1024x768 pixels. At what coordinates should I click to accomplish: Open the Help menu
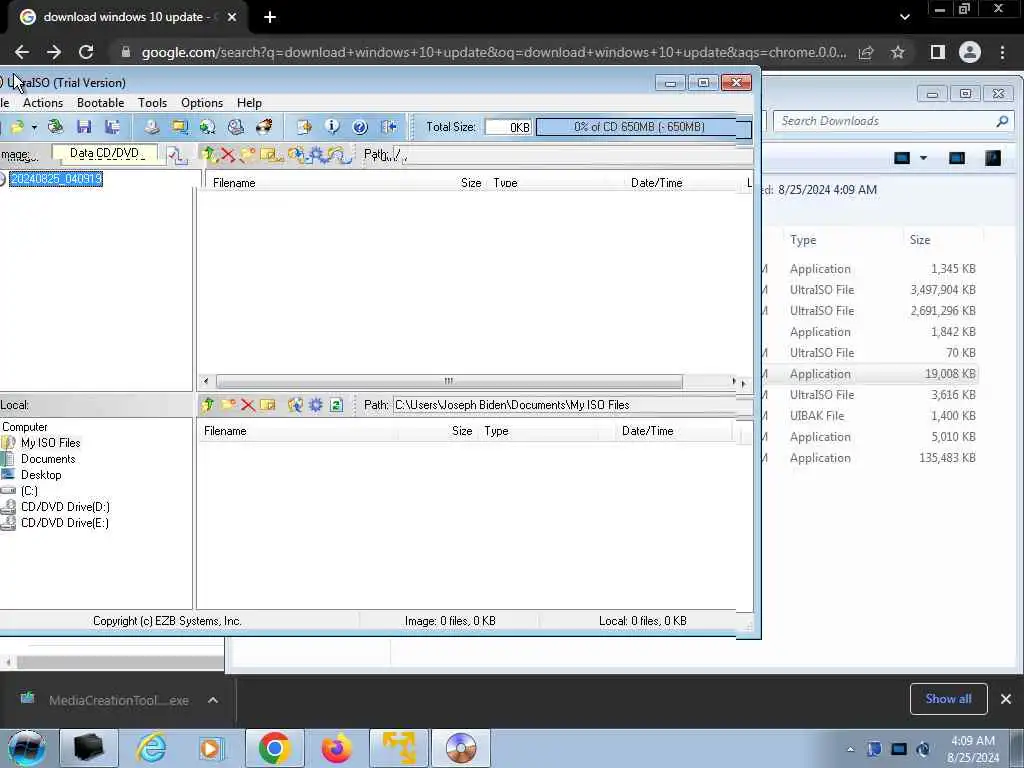[249, 103]
